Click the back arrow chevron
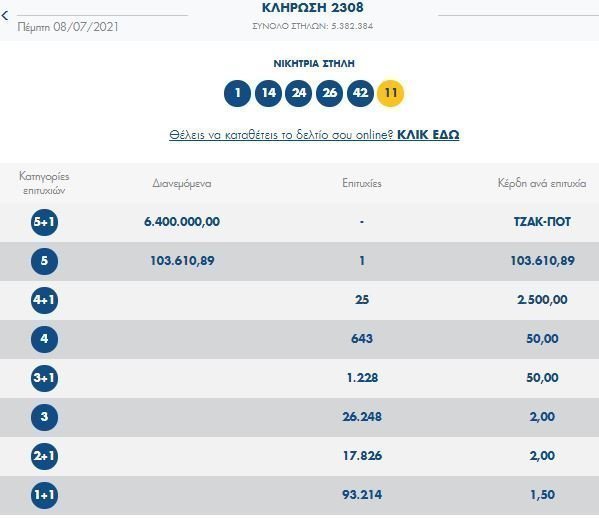The height and width of the screenshot is (518, 599). click(5, 16)
